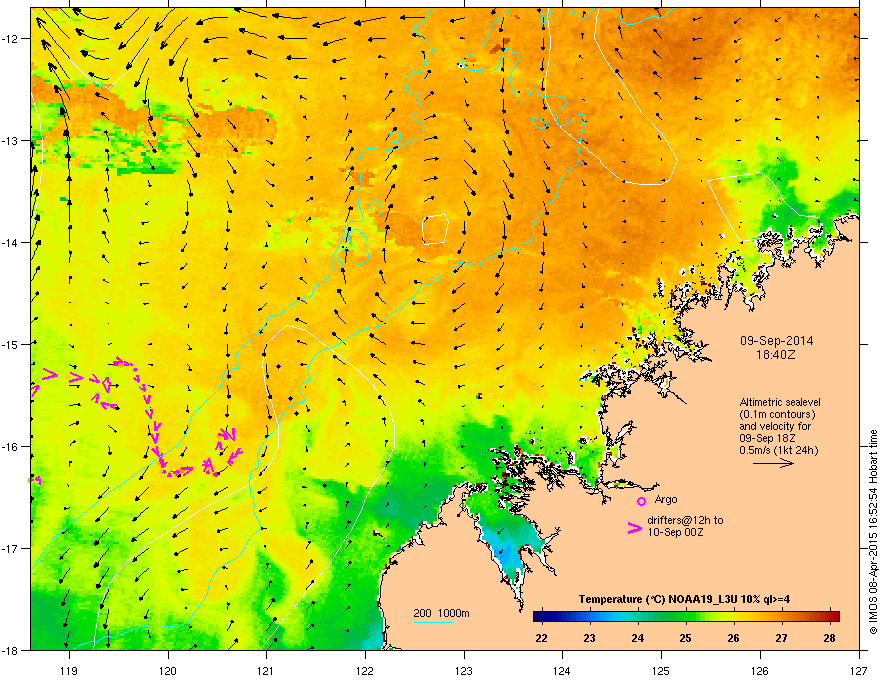This screenshot has height=680, width=880.
Task: Click the time text 18:40Z
Action: (776, 355)
